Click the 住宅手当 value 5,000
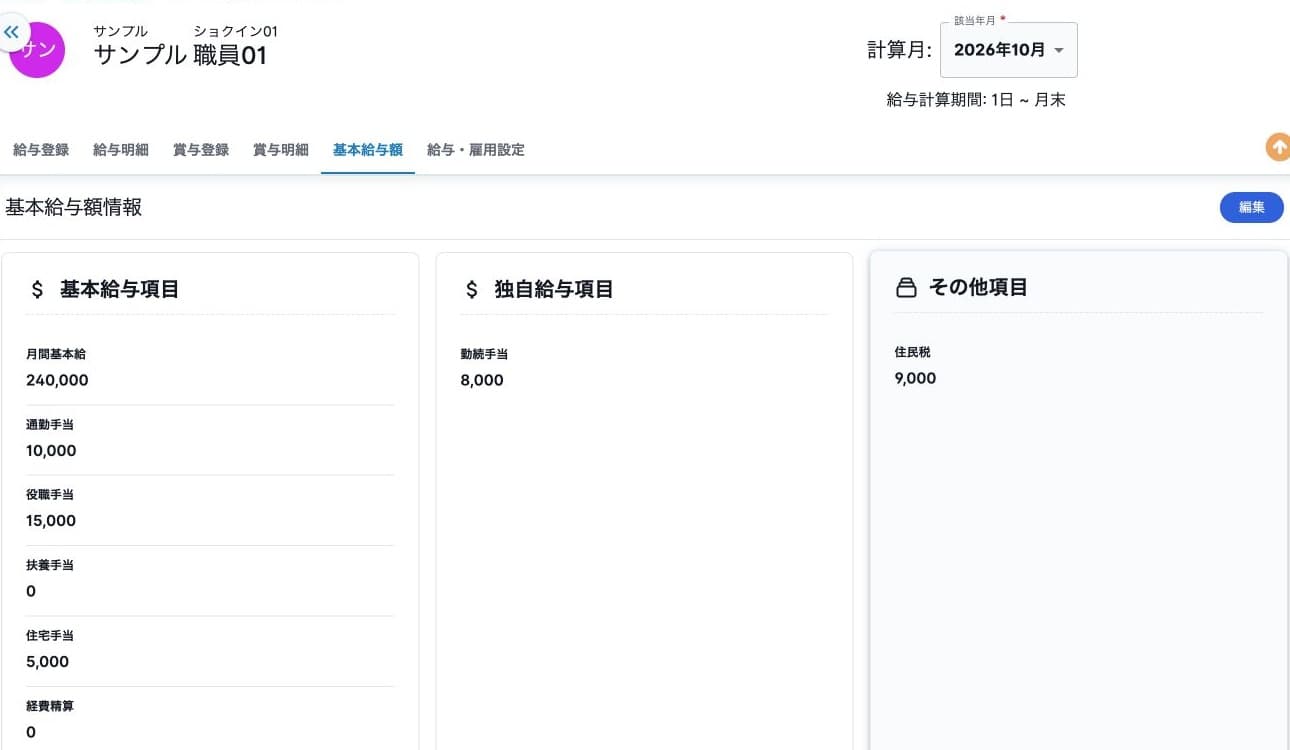Image resolution: width=1290 pixels, height=750 pixels. pyautogui.click(x=48, y=662)
